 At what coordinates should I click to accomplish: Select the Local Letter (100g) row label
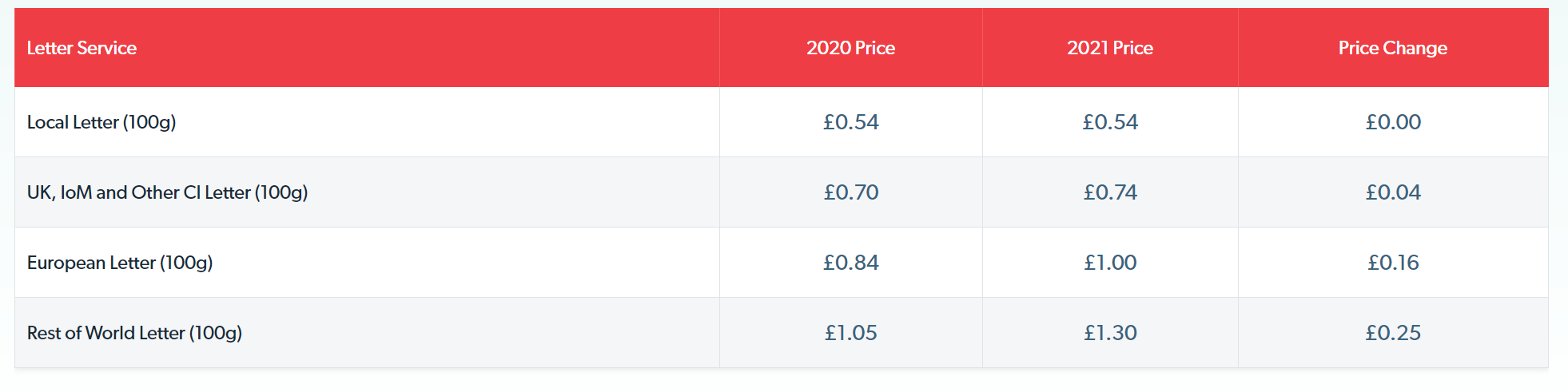point(101,122)
